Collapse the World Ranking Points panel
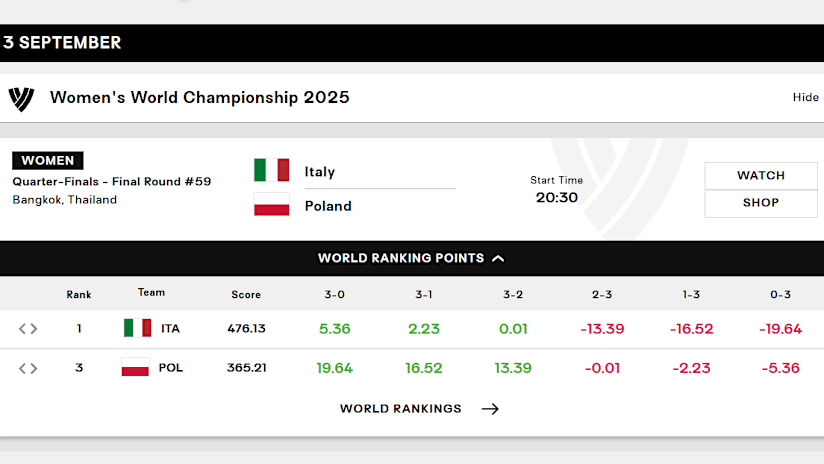824x464 pixels. coord(400,258)
